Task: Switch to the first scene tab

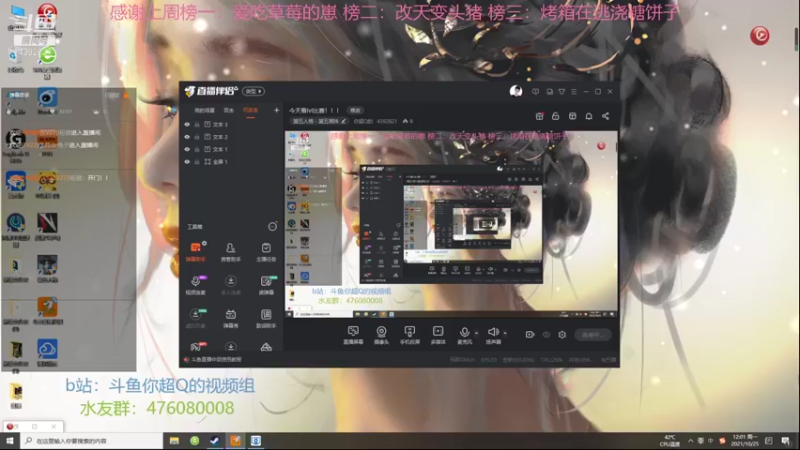Action: point(204,110)
